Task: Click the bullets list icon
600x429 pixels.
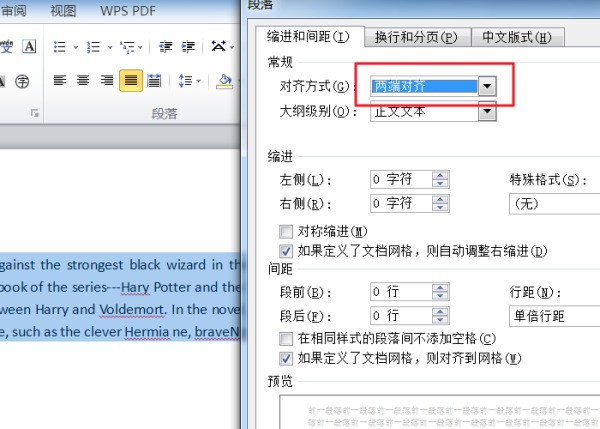Action: pos(59,47)
